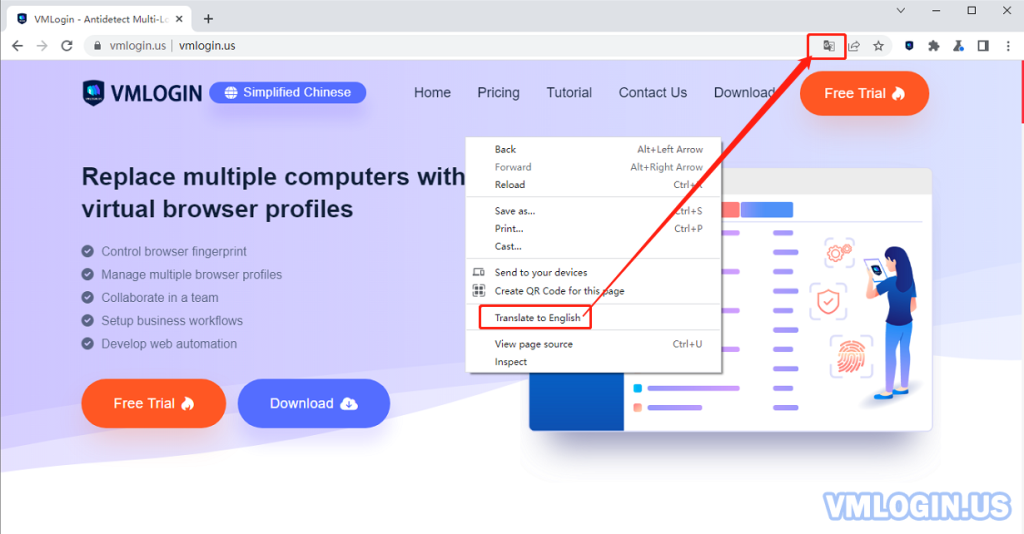Screen dimensions: 1024x534
Task: Expand the tab search chevron
Action: [x=901, y=10]
